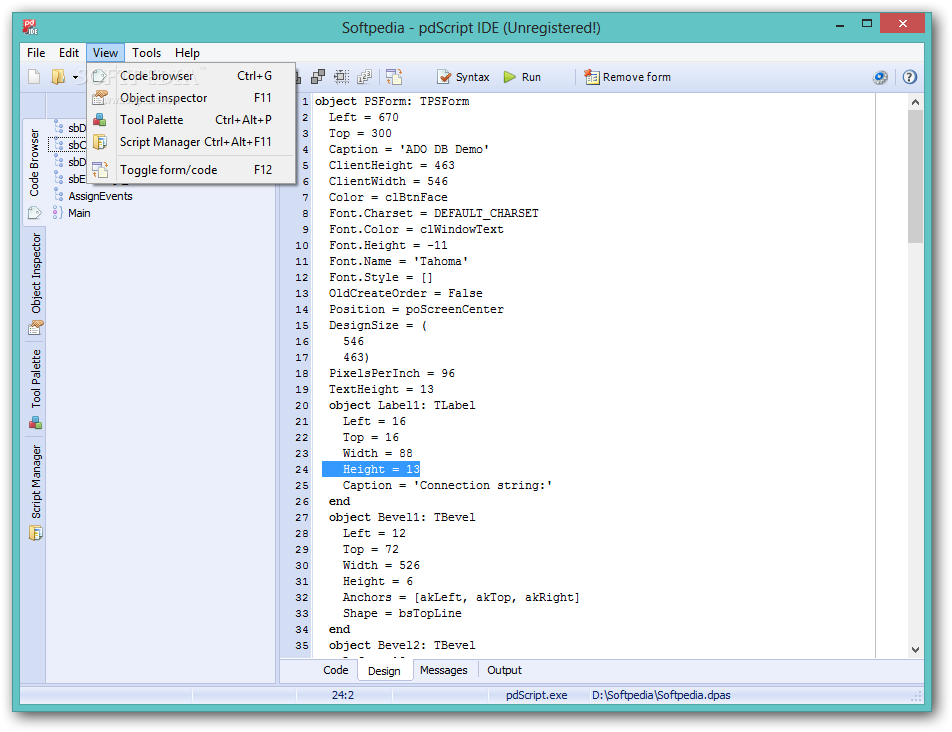The image size is (952, 732).
Task: Click the overlapping squares toolbar icon
Action: (x=318, y=76)
